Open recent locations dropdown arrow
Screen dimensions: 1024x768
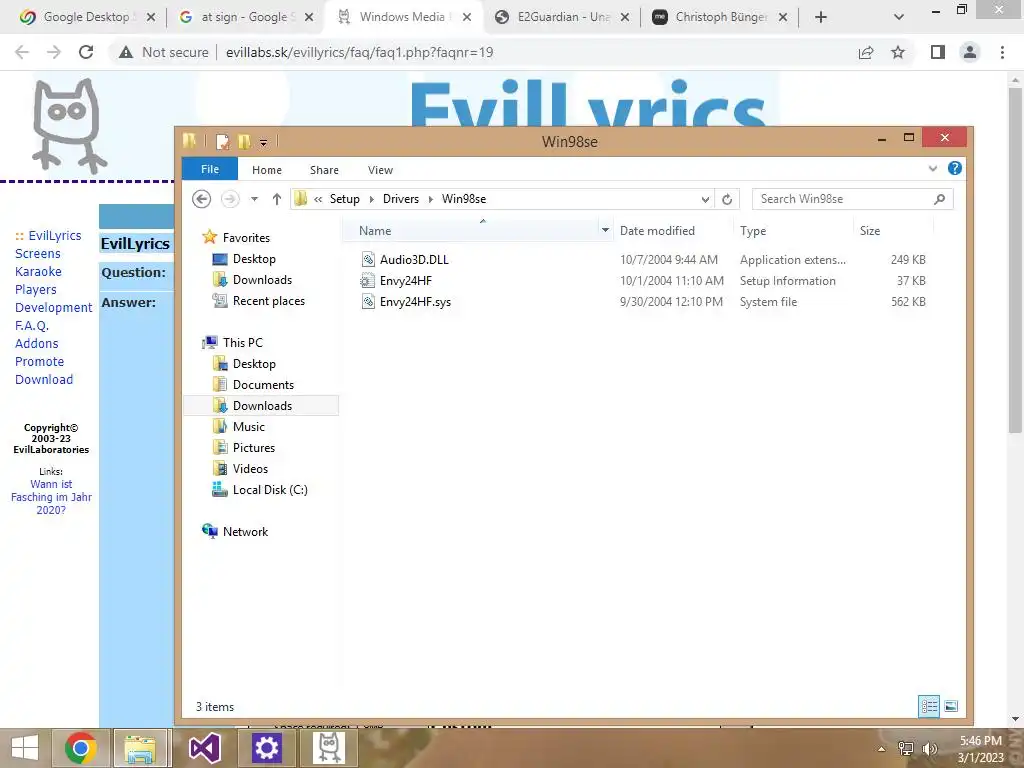tap(254, 199)
